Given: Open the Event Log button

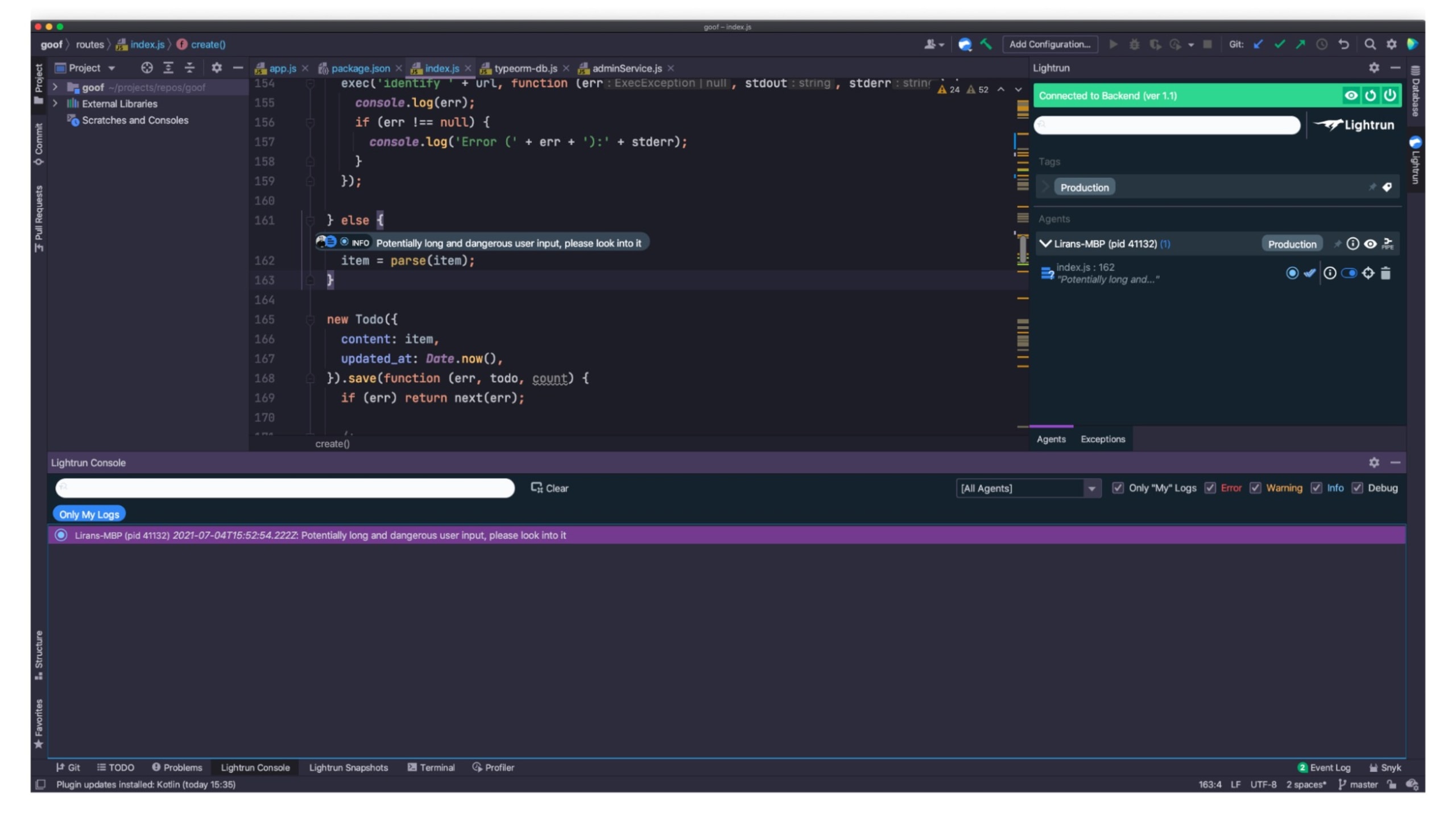Looking at the screenshot, I should tap(1324, 767).
